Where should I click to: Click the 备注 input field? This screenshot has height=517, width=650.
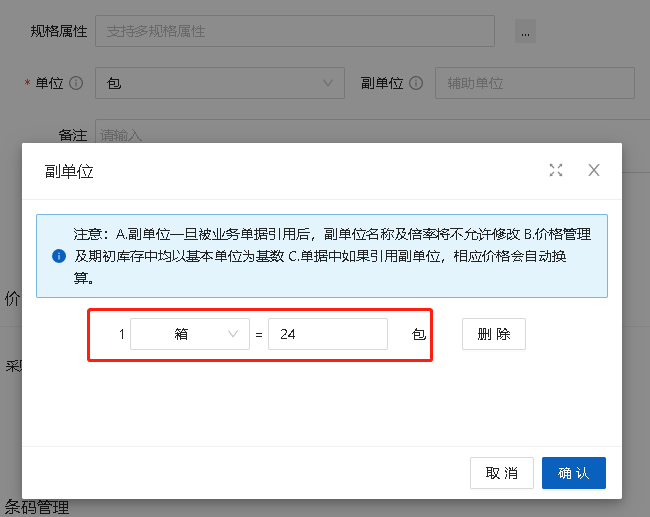click(372, 132)
